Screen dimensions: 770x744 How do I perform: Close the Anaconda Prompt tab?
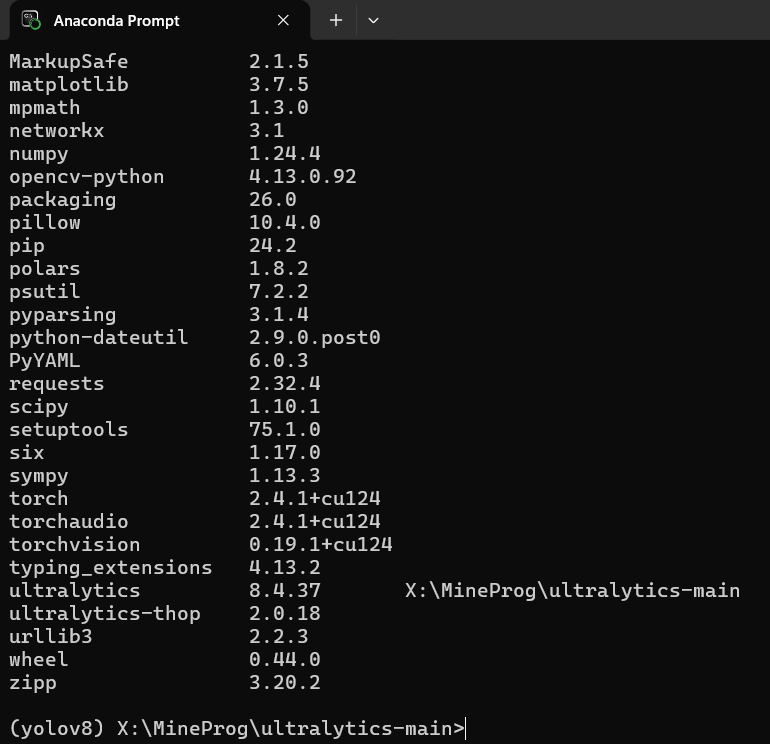point(283,20)
